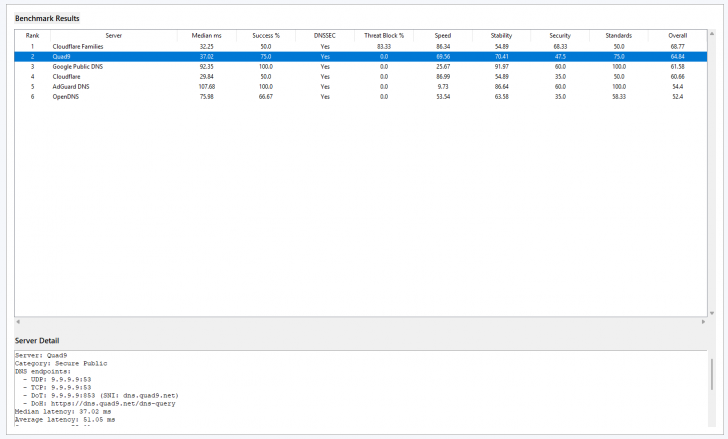Image resolution: width=728 pixels, height=439 pixels.
Task: Click threat block value 83.33
Action: pos(384,47)
